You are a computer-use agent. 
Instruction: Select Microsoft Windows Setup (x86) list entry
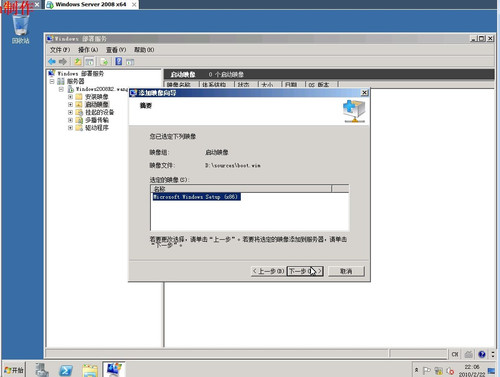(x=196, y=197)
